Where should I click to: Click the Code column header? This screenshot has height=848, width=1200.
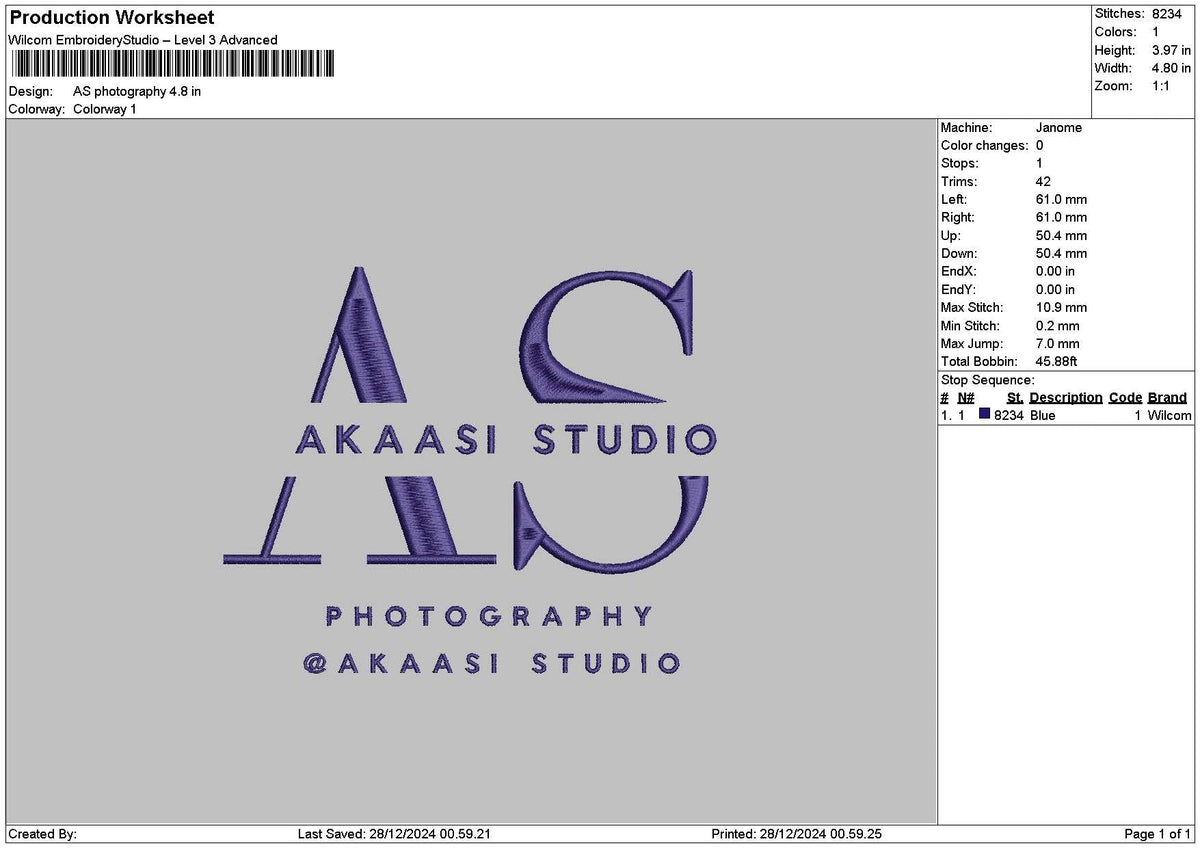click(x=1125, y=397)
